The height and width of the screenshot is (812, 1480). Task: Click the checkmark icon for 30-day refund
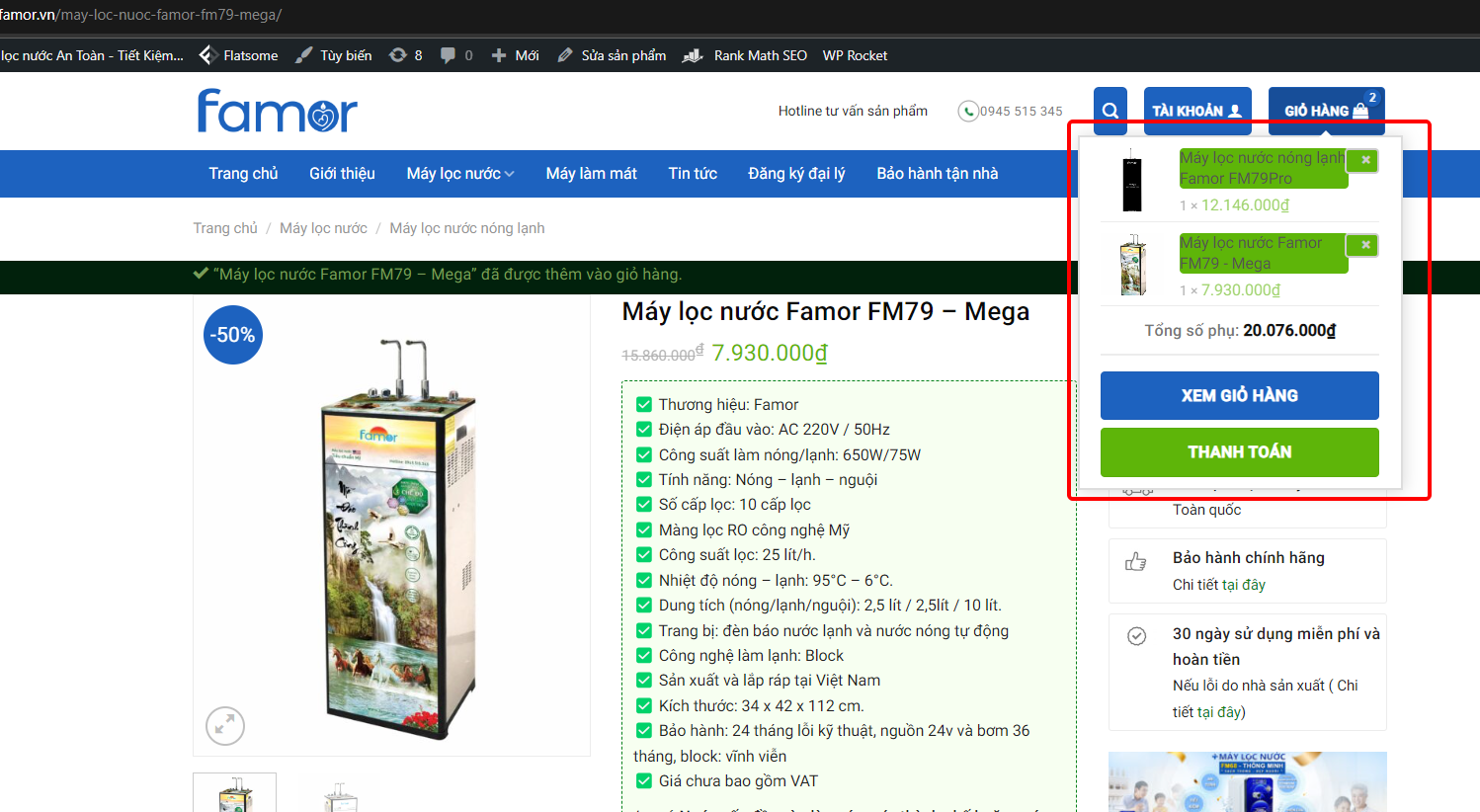[x=1137, y=636]
